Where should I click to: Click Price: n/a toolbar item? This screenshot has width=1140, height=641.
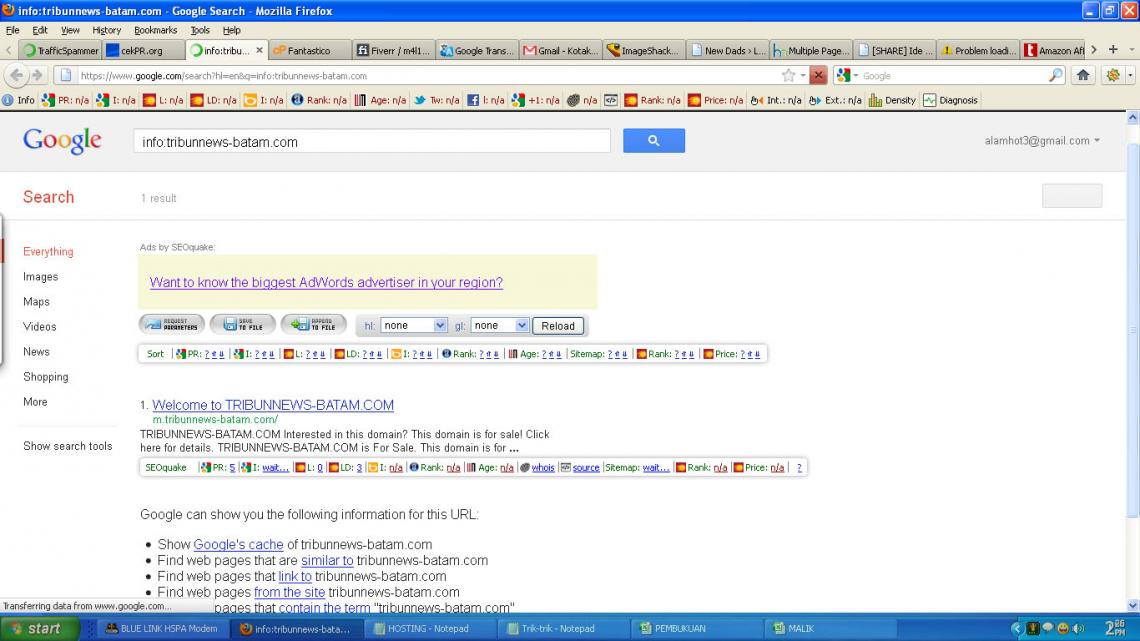tap(715, 100)
